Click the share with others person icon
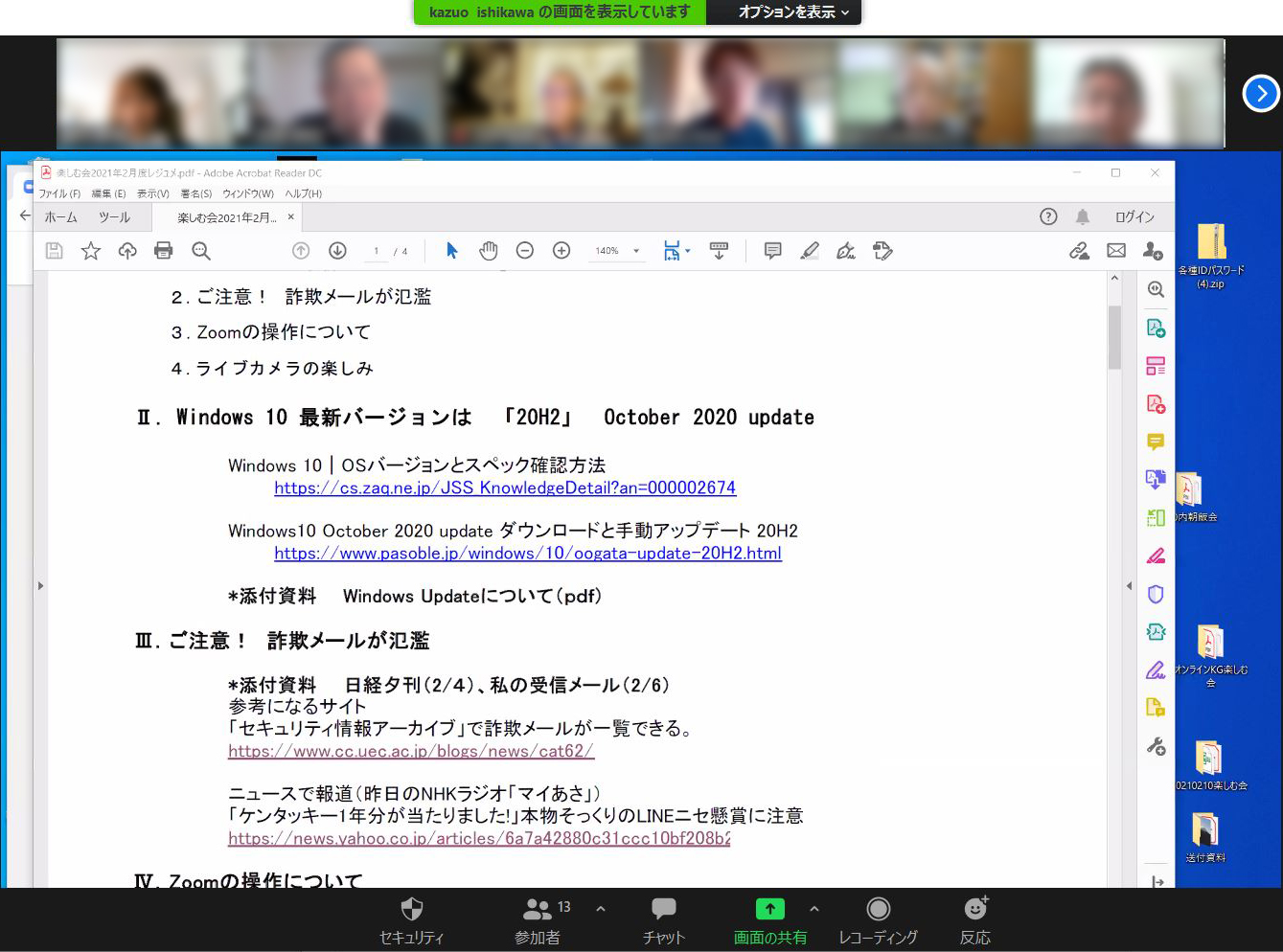This screenshot has height=952, width=1283. 1153,251
